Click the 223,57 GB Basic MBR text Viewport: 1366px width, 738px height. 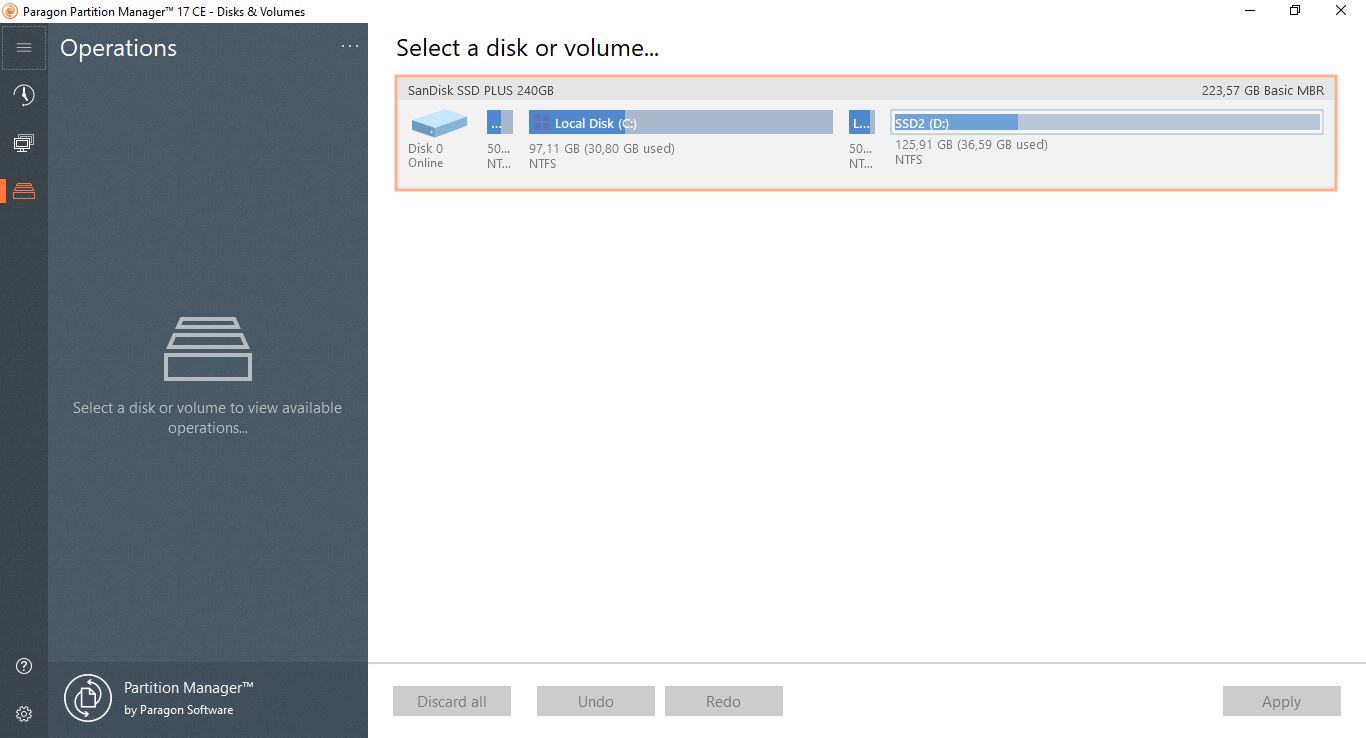(1263, 90)
